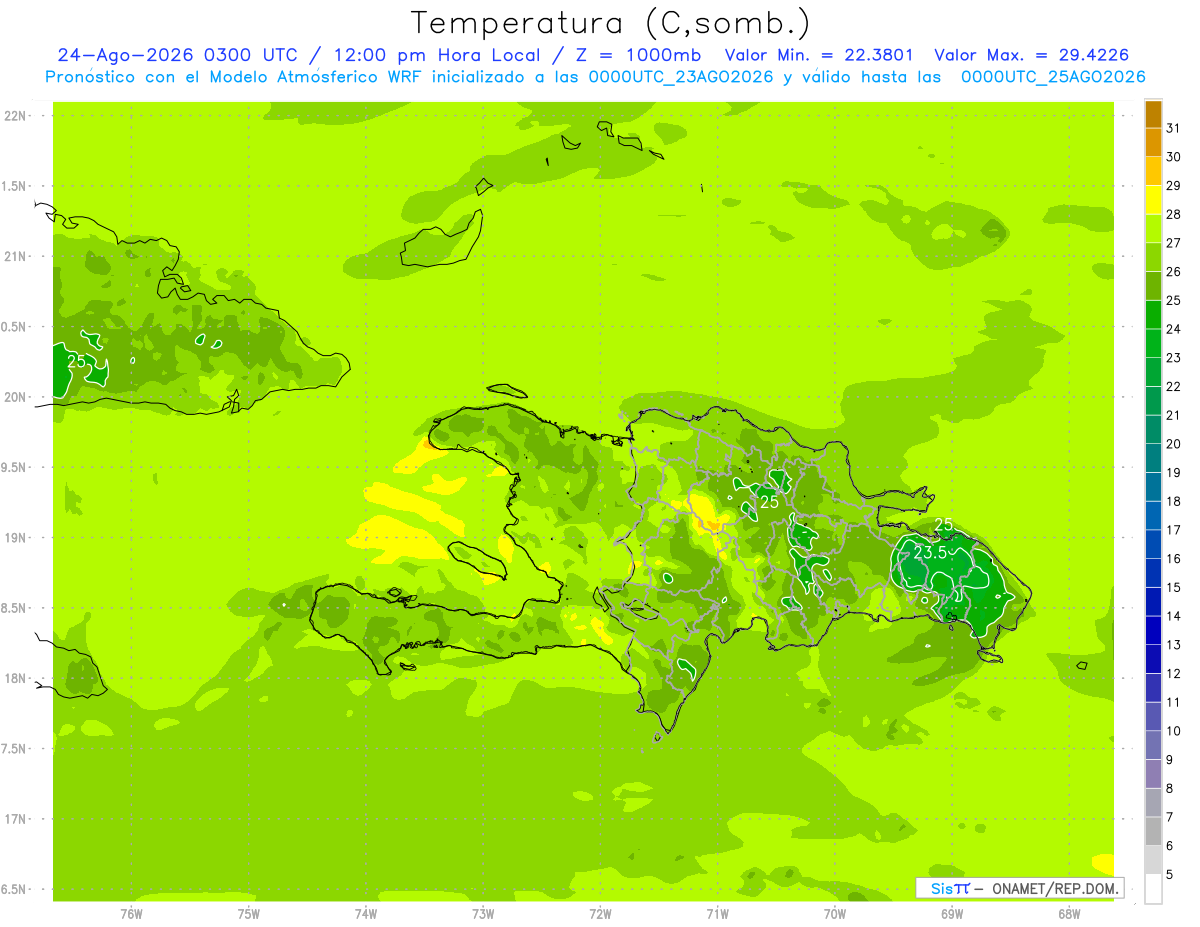
Task: Select the dark blue 13 legend swatch
Action: tap(1153, 631)
